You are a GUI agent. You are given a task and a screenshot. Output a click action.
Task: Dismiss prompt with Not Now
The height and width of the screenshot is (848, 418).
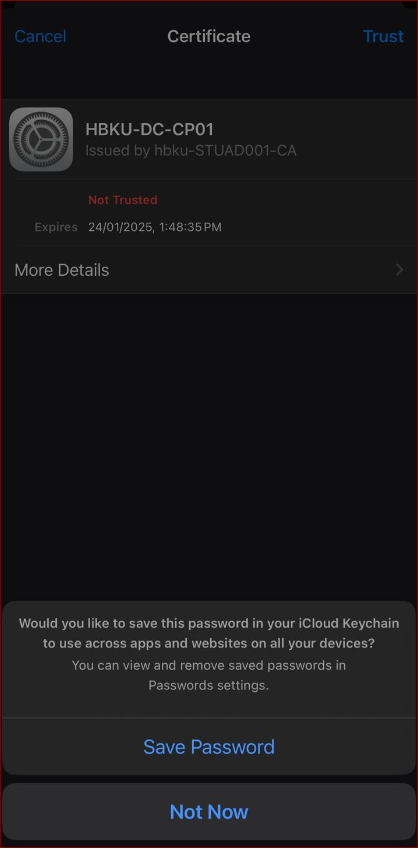point(209,812)
